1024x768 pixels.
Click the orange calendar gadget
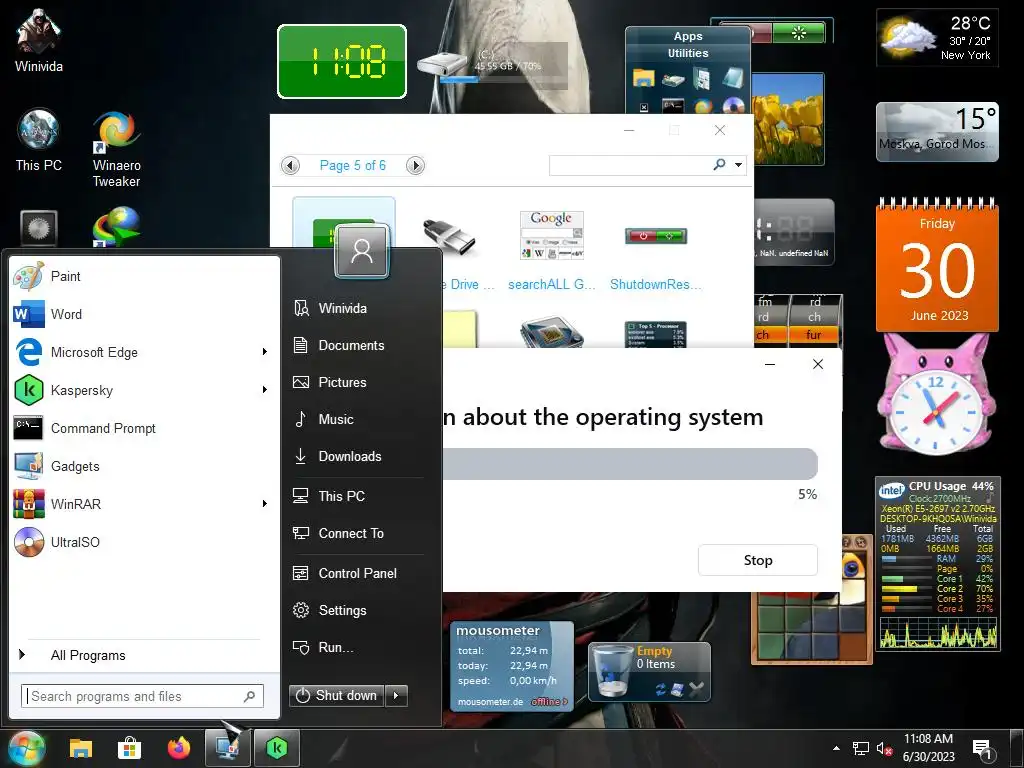click(x=937, y=265)
